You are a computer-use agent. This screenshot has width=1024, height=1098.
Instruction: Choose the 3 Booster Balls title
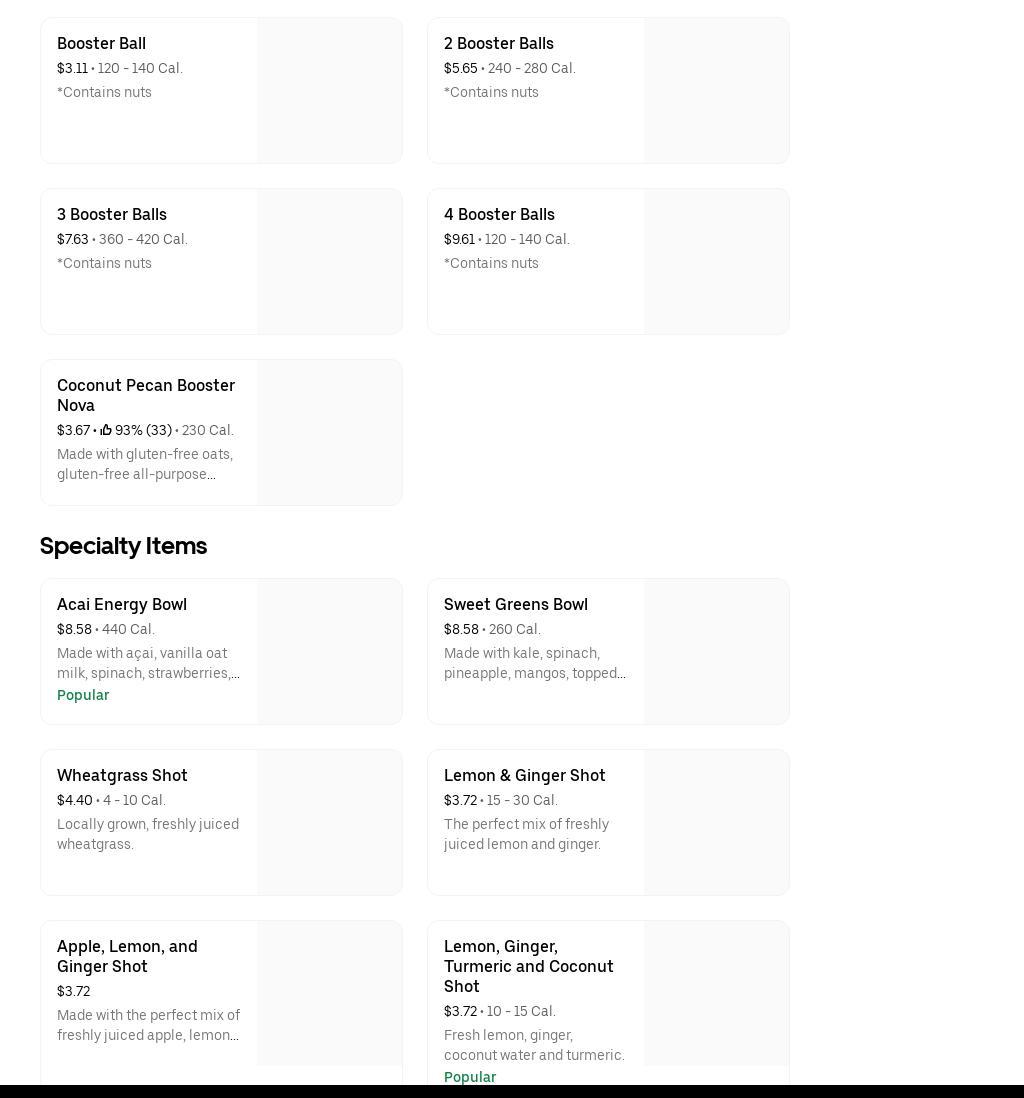click(112, 214)
